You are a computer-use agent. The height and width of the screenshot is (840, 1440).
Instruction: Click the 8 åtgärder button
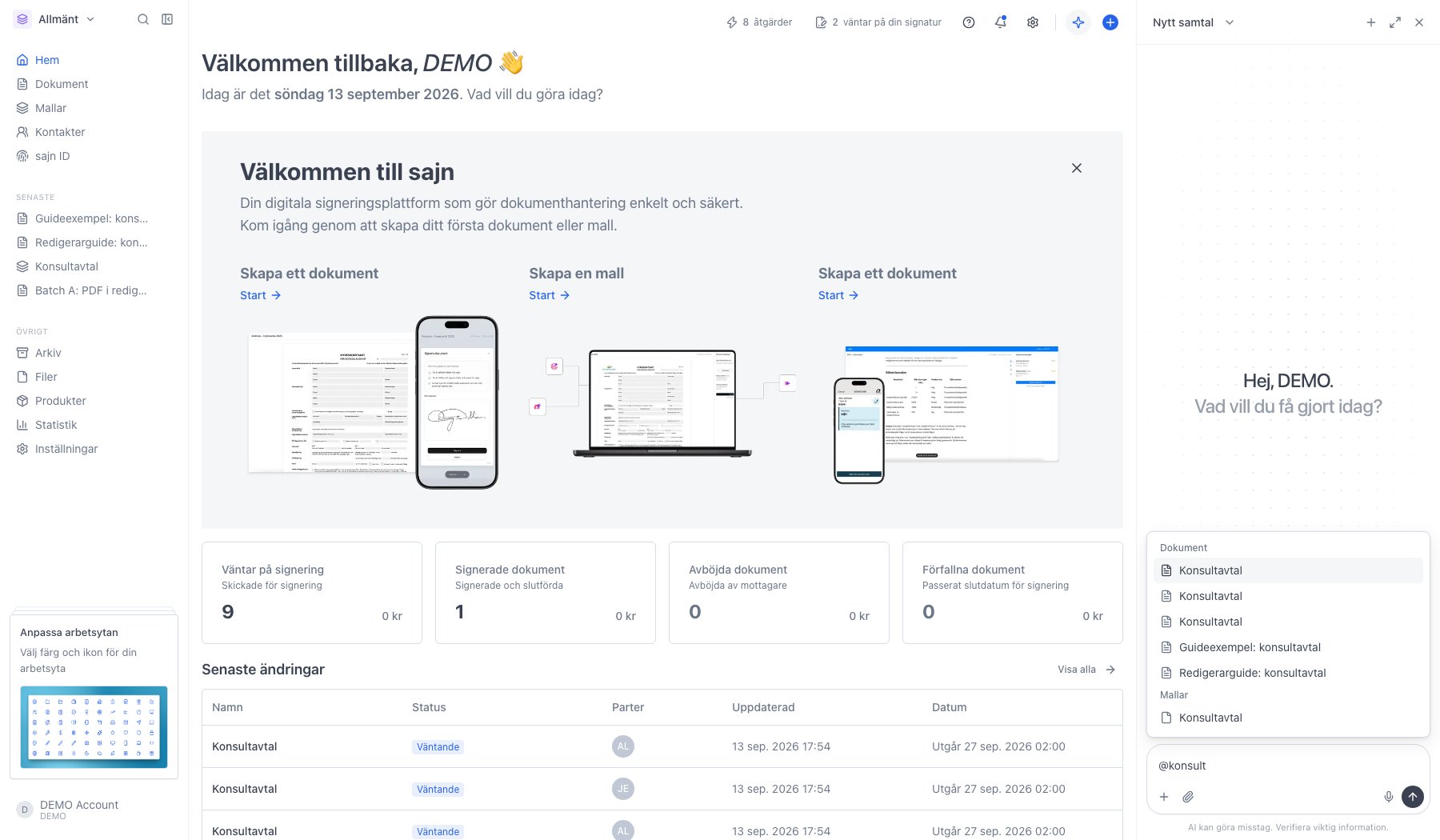click(758, 22)
